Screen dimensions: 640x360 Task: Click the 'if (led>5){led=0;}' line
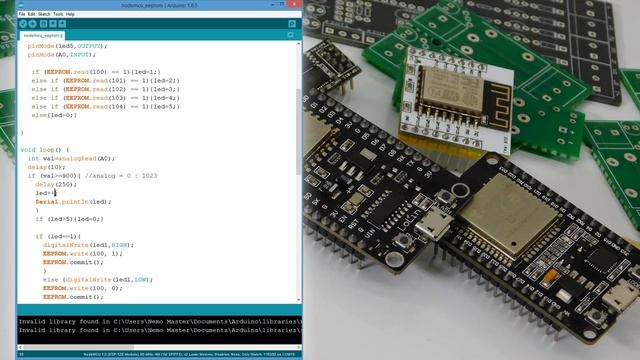pyautogui.click(x=69, y=219)
